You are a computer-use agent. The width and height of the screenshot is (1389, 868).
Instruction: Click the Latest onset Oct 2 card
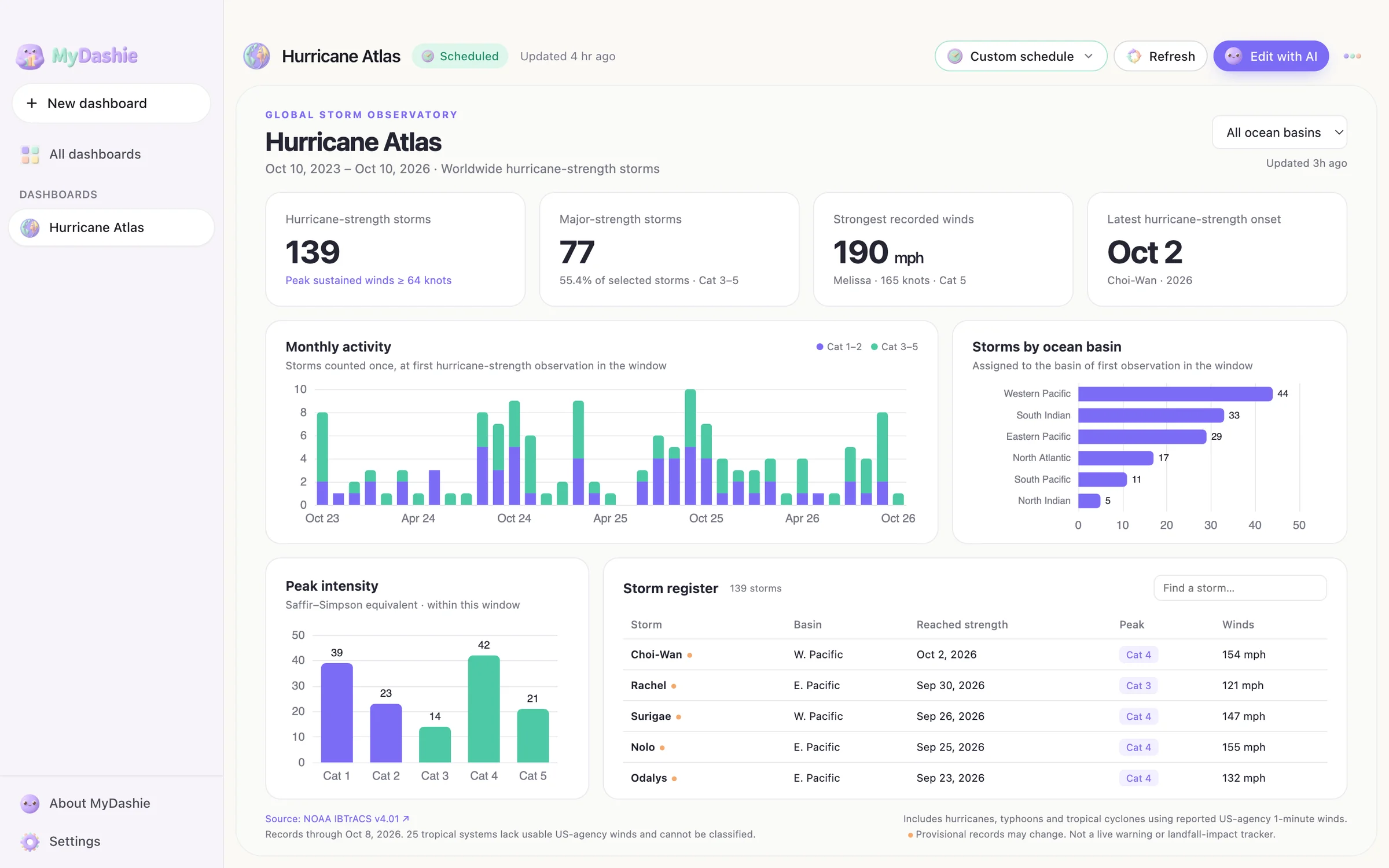click(1217, 249)
